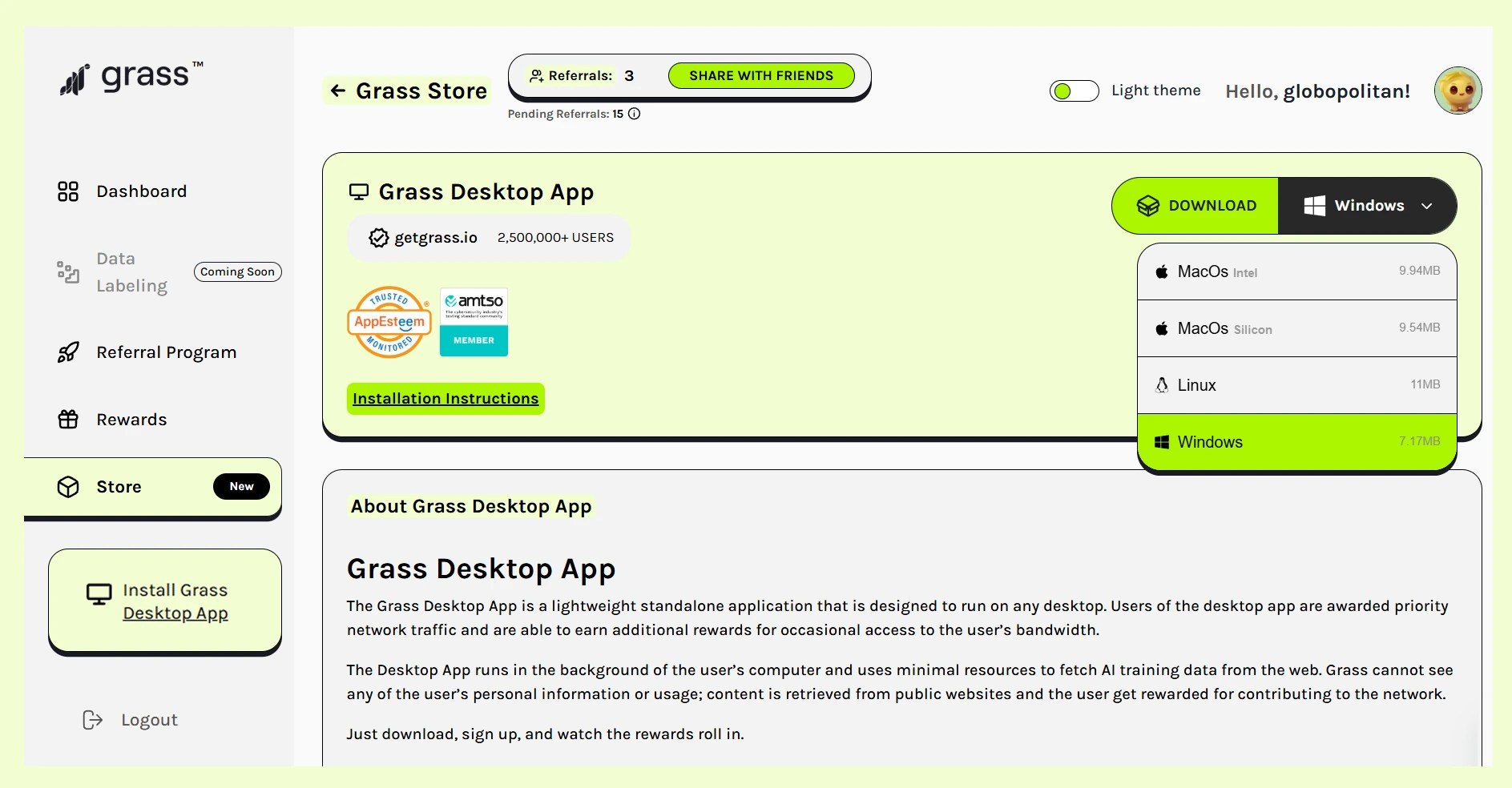
Task: Click the About Grass Desktop App heading
Action: click(471, 506)
